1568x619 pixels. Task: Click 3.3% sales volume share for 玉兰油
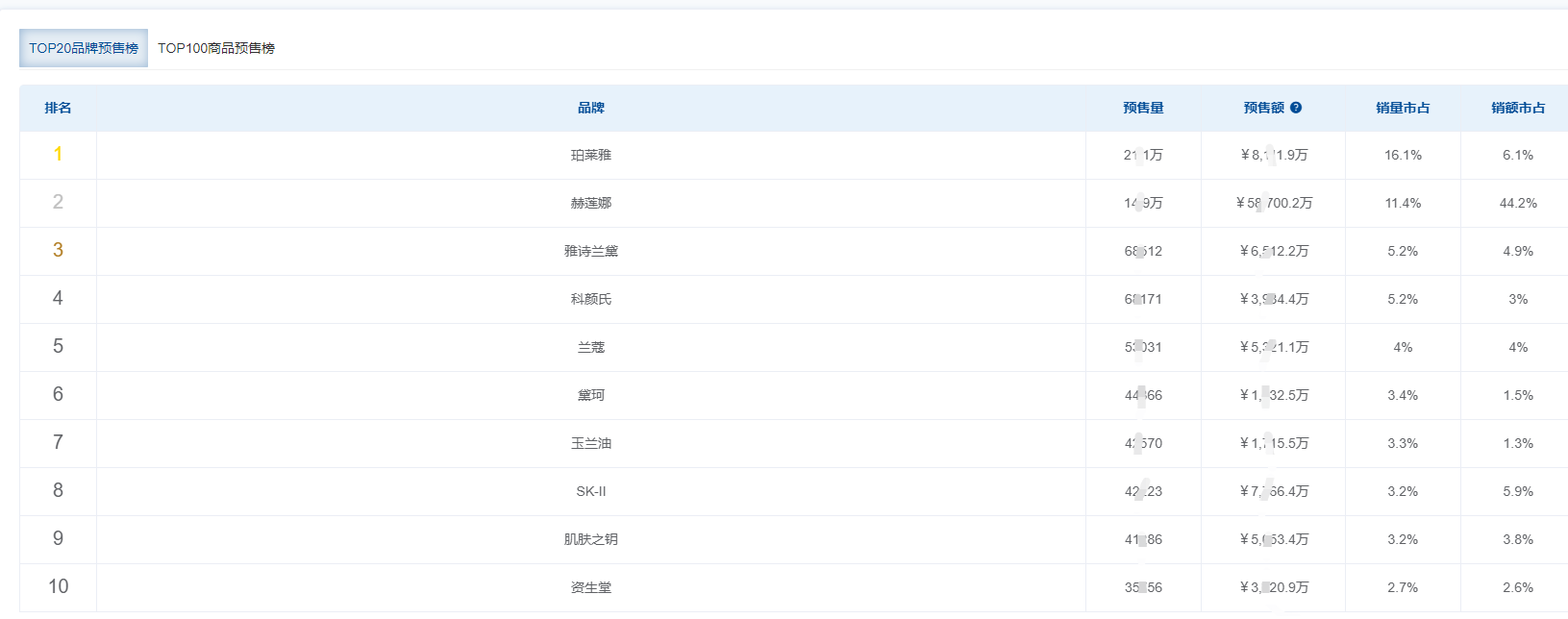click(x=1403, y=443)
